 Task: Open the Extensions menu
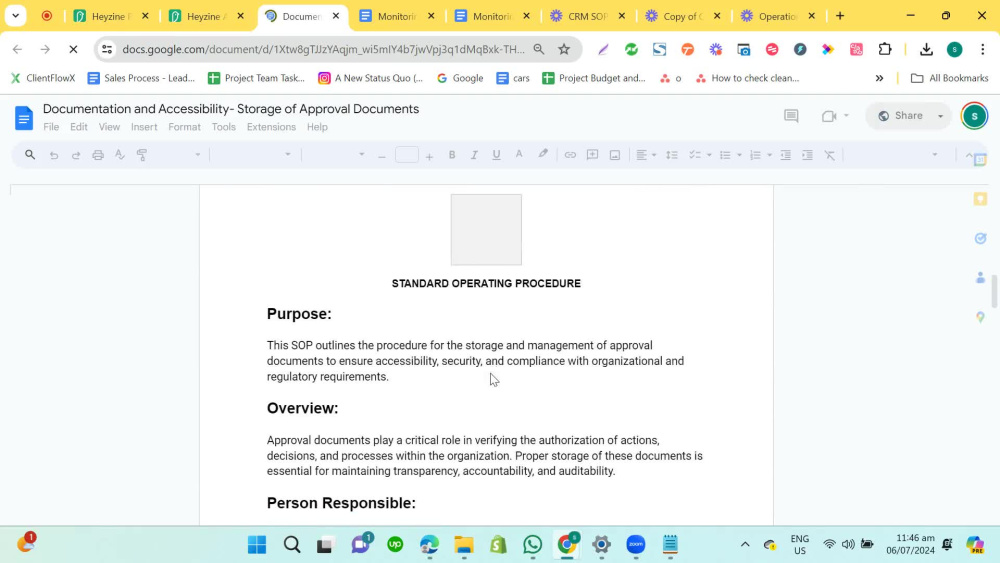tap(271, 127)
